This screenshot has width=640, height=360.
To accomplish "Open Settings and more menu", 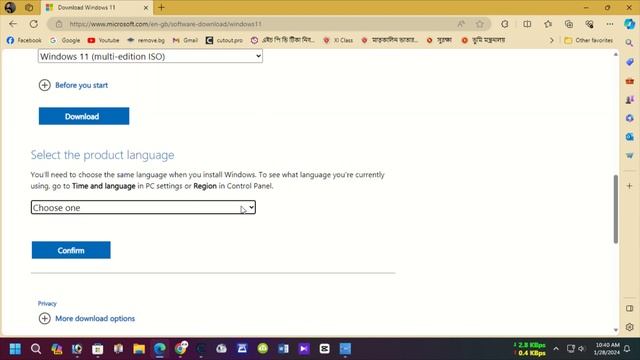I will click(x=610, y=24).
